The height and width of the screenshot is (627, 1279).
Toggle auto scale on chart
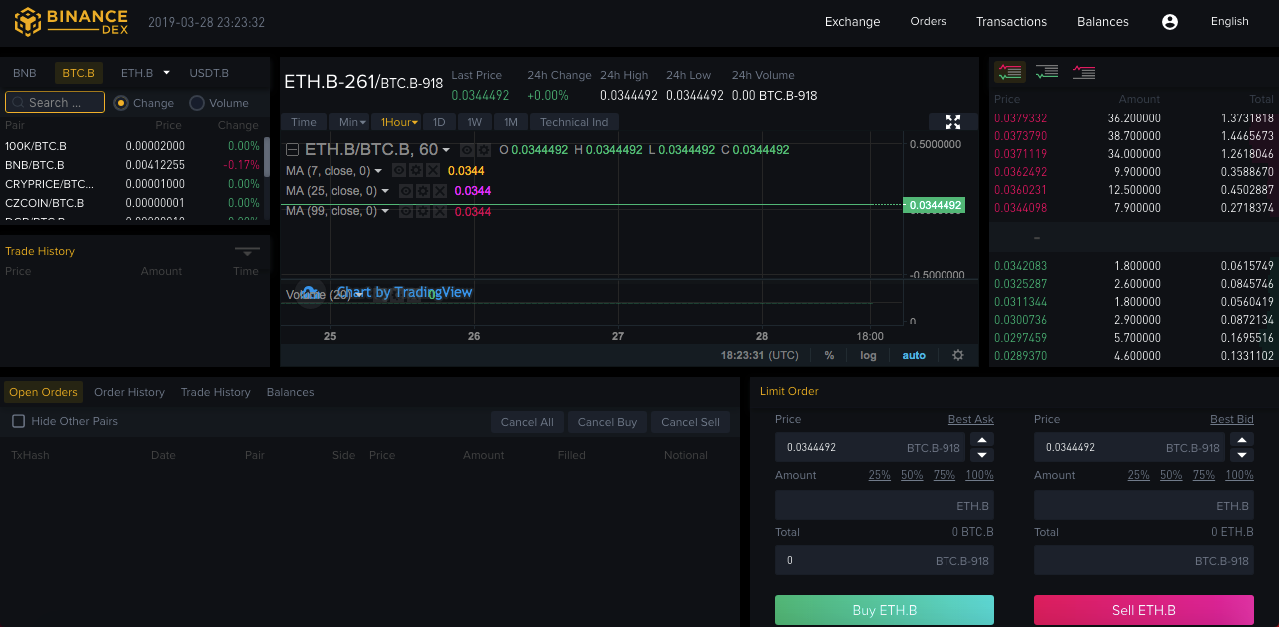click(x=914, y=355)
